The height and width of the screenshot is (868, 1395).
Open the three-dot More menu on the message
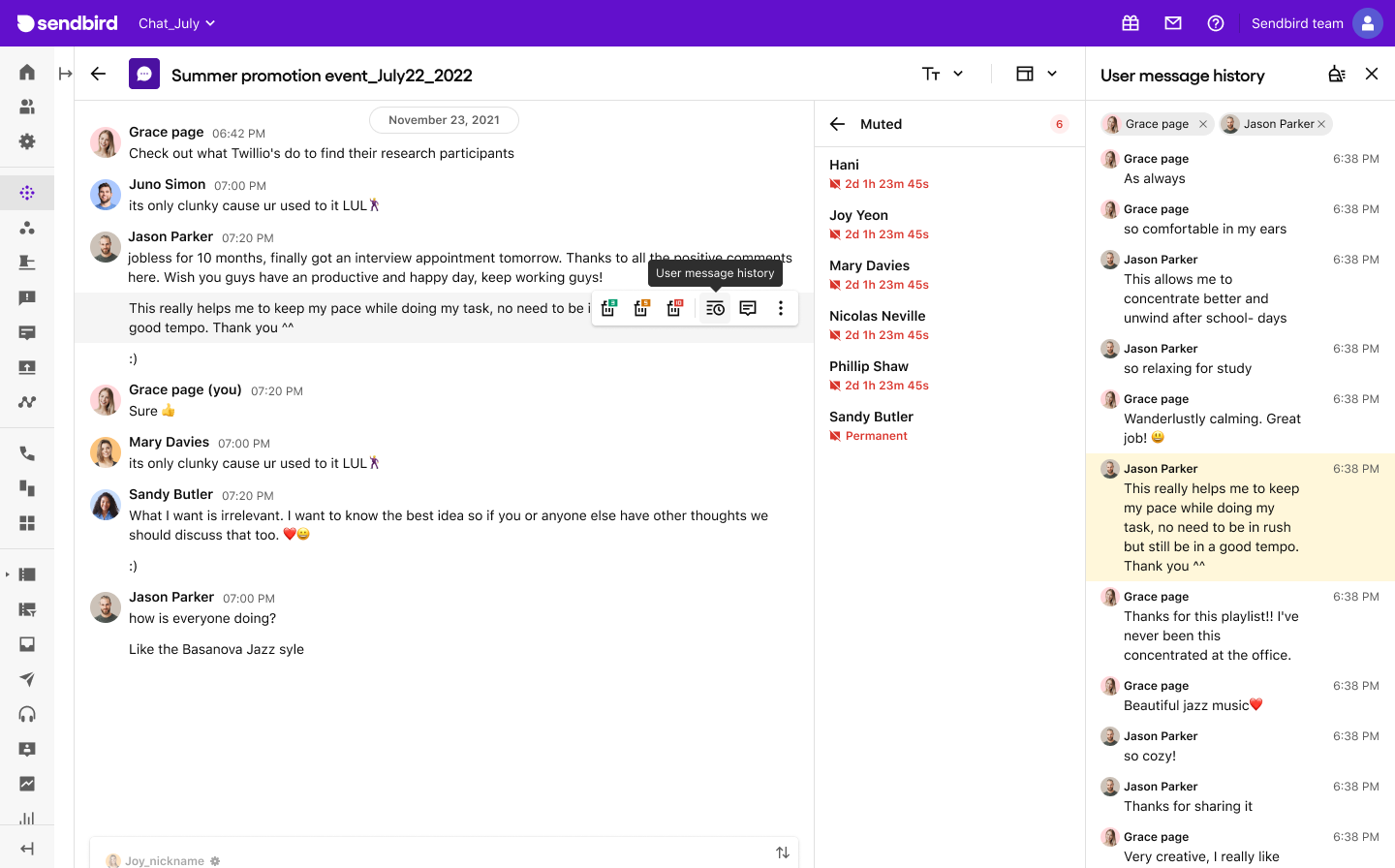780,308
